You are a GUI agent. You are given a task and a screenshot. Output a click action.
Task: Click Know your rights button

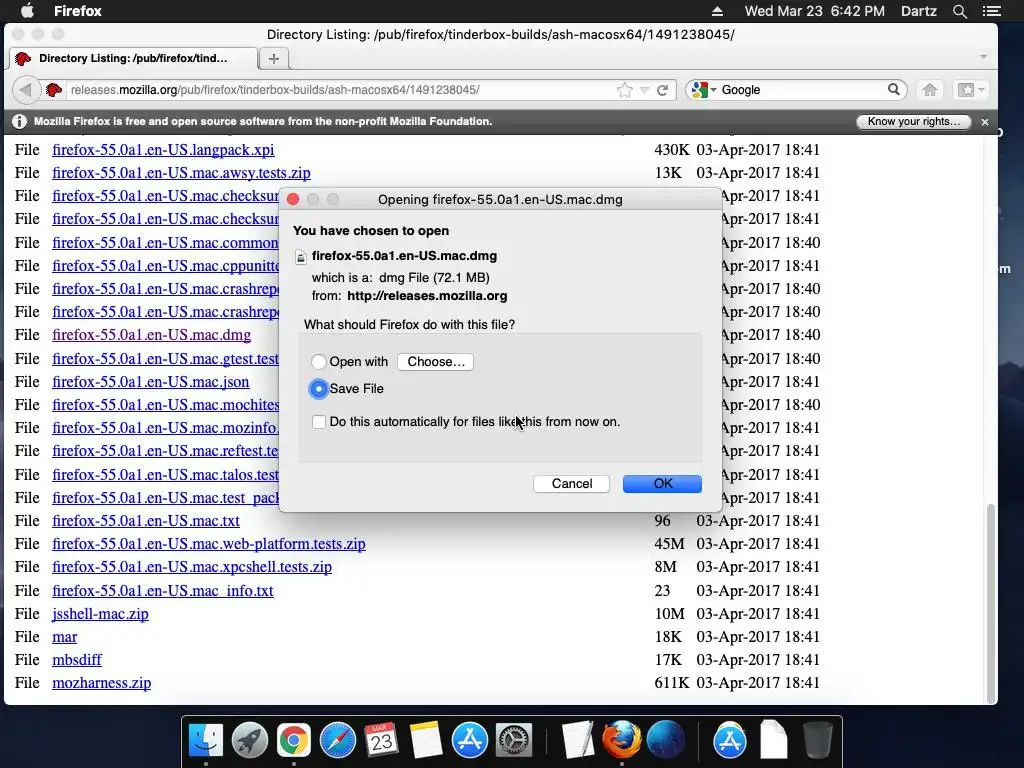914,121
